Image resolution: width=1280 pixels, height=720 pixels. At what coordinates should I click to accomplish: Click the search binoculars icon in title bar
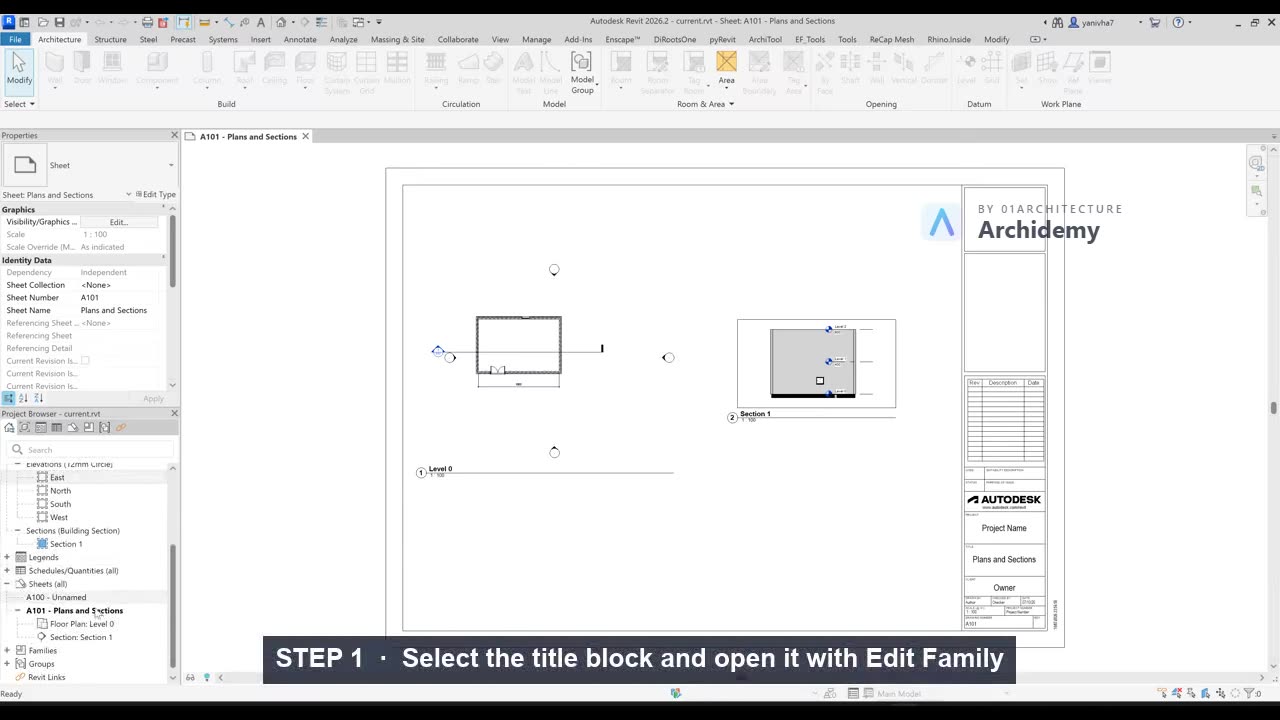(x=1058, y=22)
